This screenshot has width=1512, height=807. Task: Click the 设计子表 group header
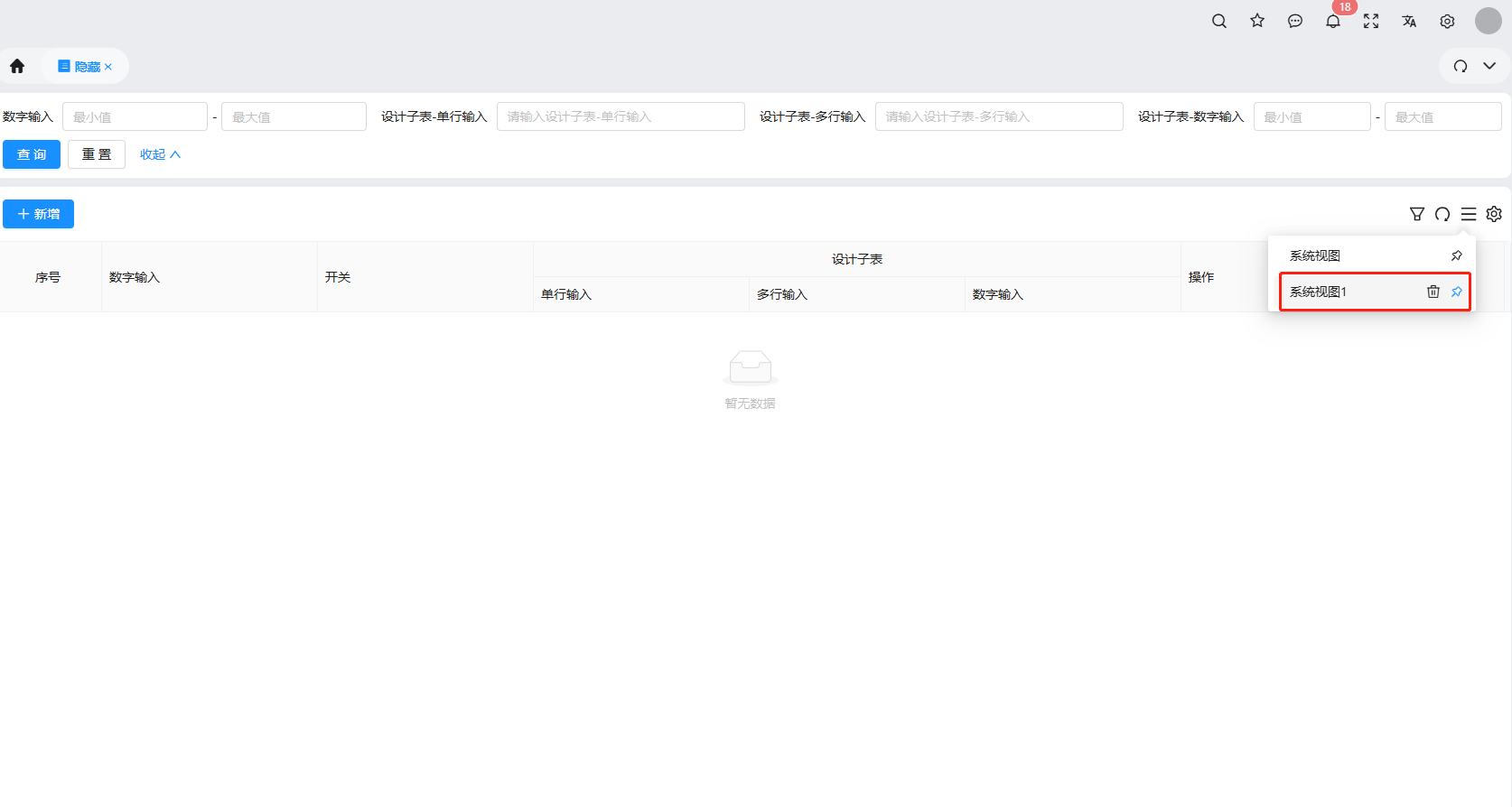tap(857, 259)
